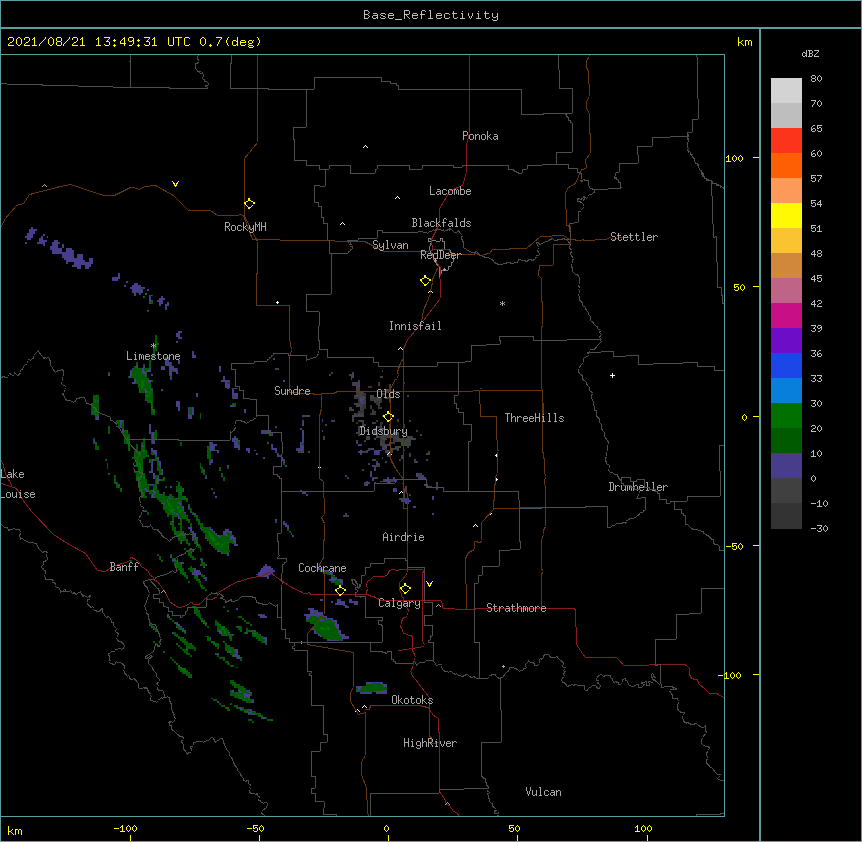Pick the yellow 54 dBZ legend swatch
862x842 pixels.
[x=786, y=215]
